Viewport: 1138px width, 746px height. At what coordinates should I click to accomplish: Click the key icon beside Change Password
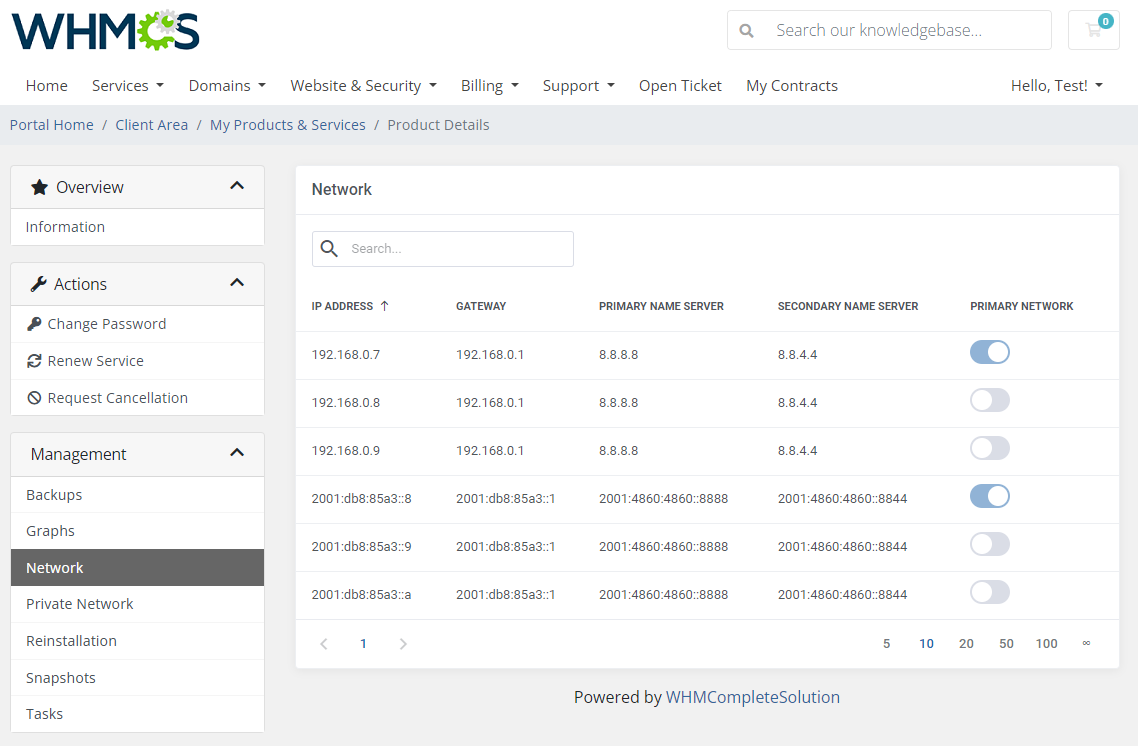click(35, 324)
